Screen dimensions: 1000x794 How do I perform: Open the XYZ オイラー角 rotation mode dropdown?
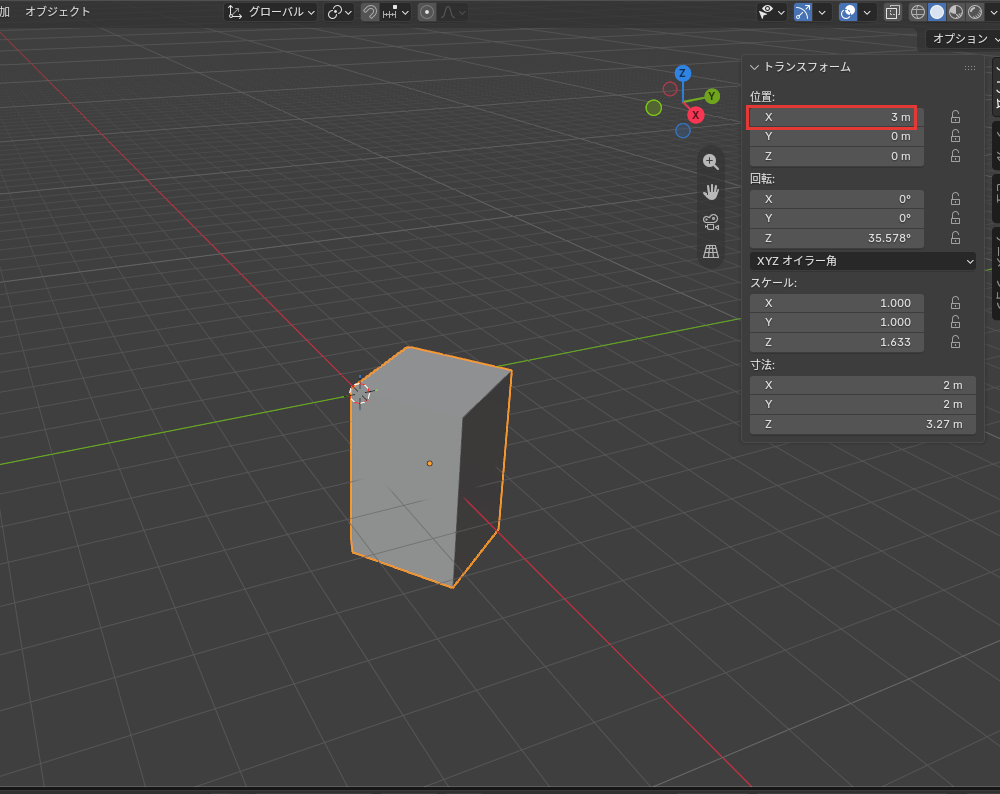862,261
